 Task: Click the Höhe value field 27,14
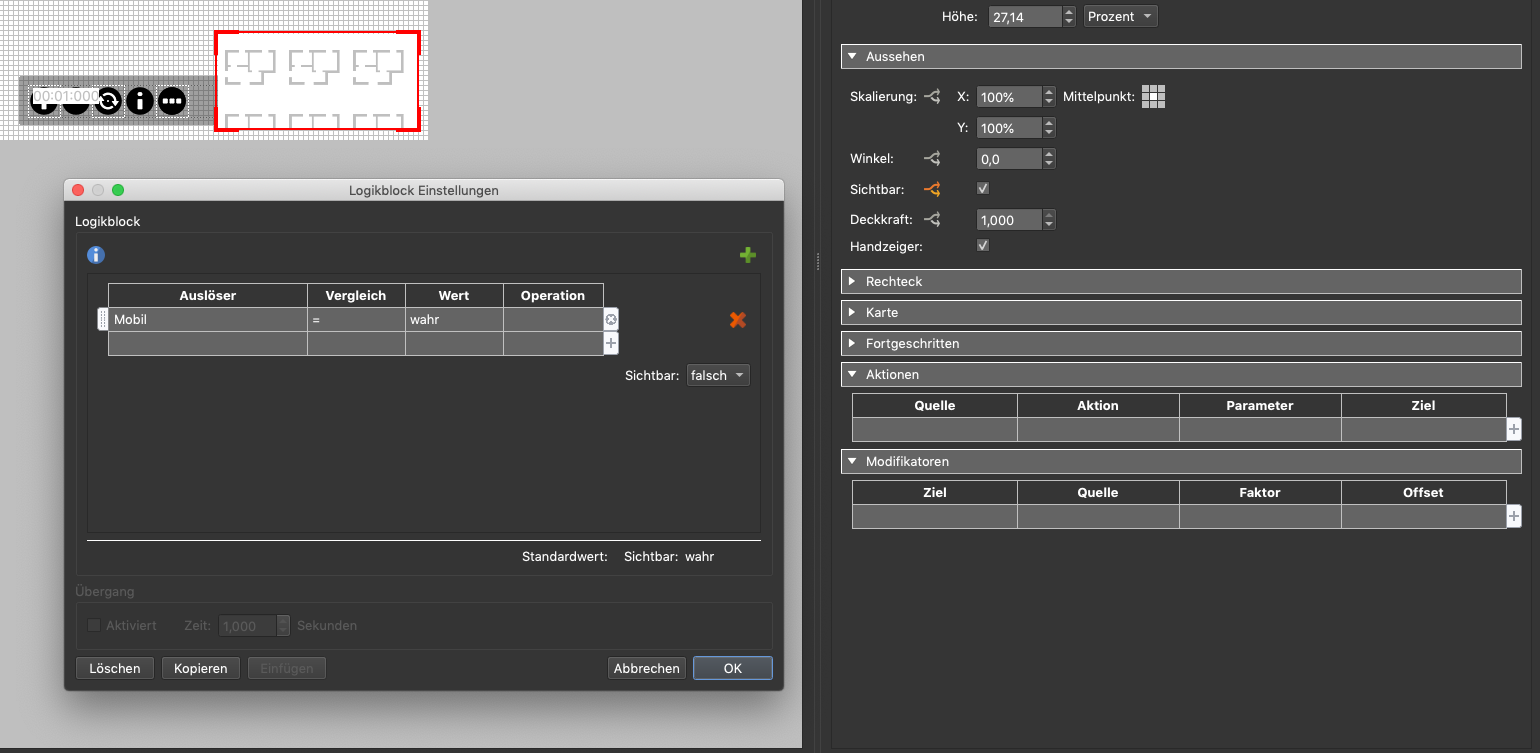coord(1024,17)
